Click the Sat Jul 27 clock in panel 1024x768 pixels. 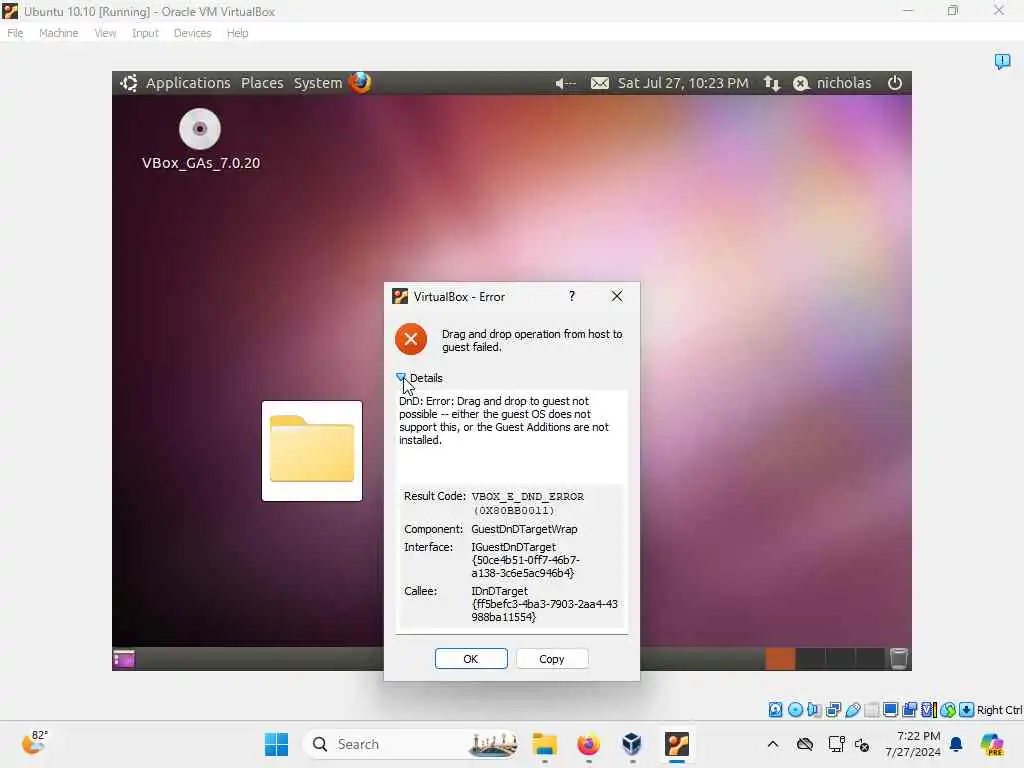[x=683, y=83]
